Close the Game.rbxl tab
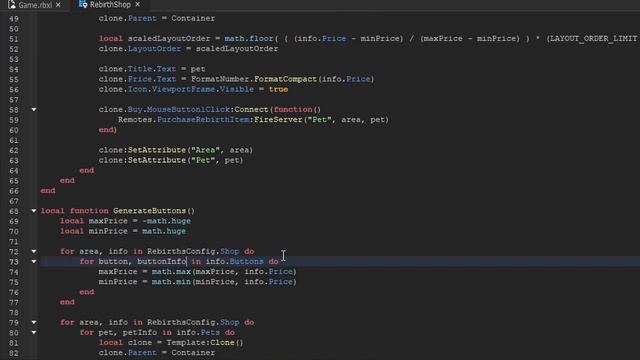 pyautogui.click(x=58, y=5)
